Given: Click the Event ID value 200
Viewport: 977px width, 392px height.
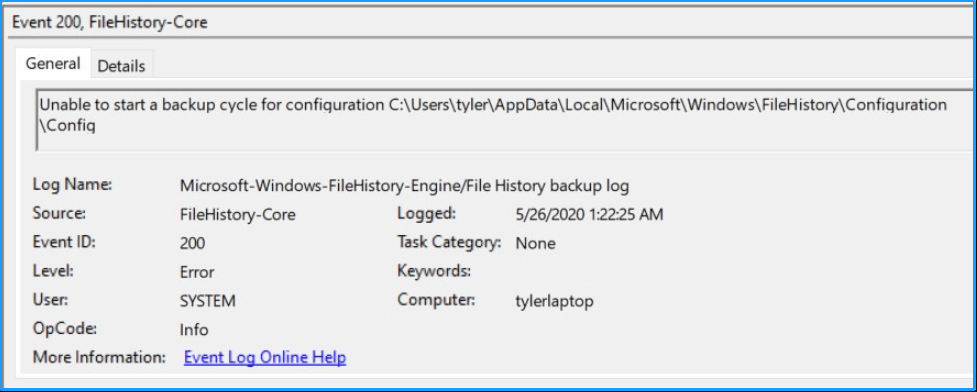Looking at the screenshot, I should pyautogui.click(x=193, y=243).
